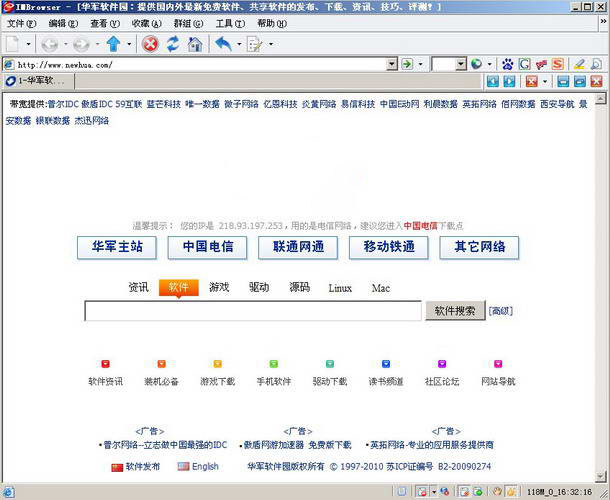This screenshot has width=610, height=500.
Task: Open the 文件(F) menu
Action: [21, 24]
